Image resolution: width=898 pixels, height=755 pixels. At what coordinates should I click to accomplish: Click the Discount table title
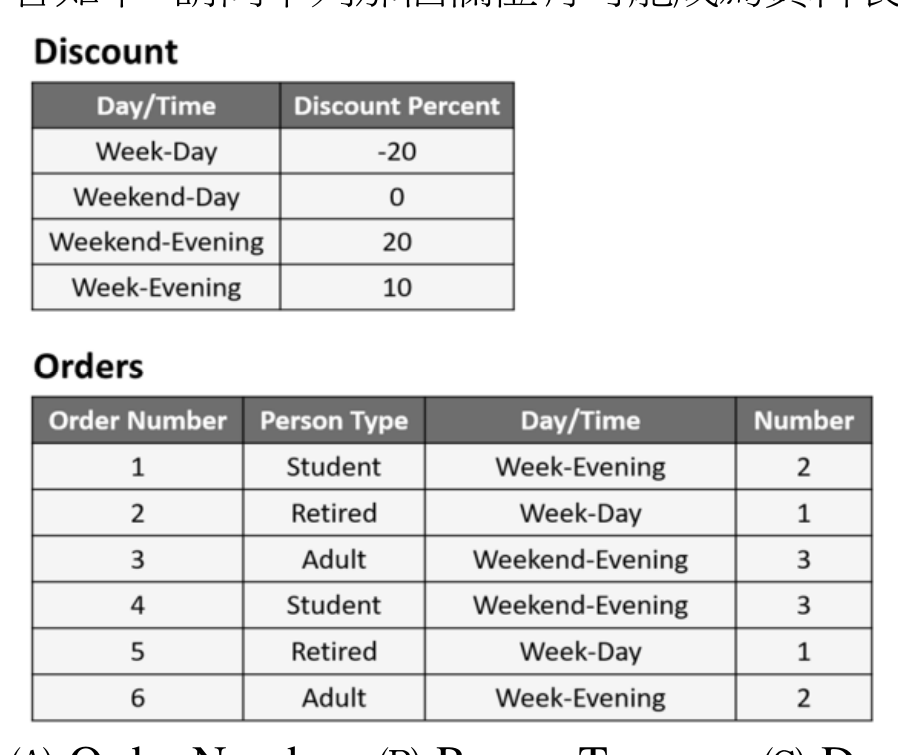click(106, 52)
